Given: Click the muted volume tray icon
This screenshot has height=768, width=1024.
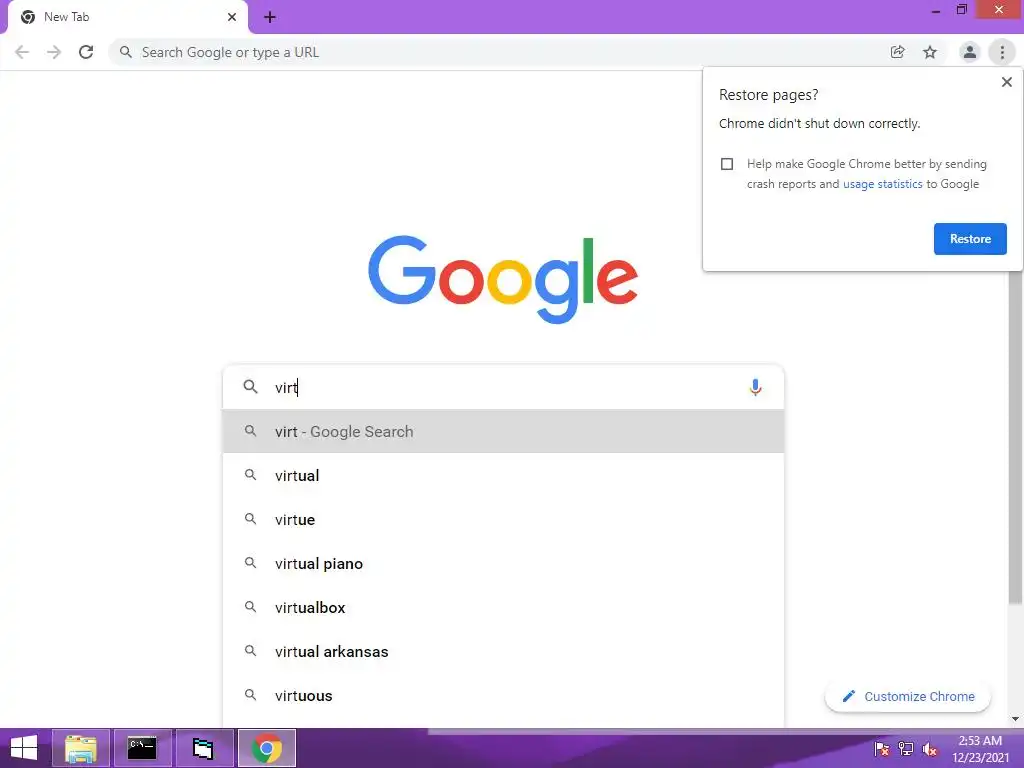Looking at the screenshot, I should [x=930, y=749].
